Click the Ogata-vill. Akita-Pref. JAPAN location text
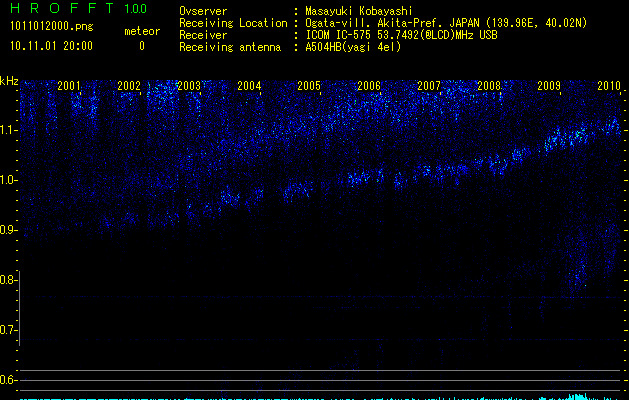629x400 pixels. (x=446, y=23)
